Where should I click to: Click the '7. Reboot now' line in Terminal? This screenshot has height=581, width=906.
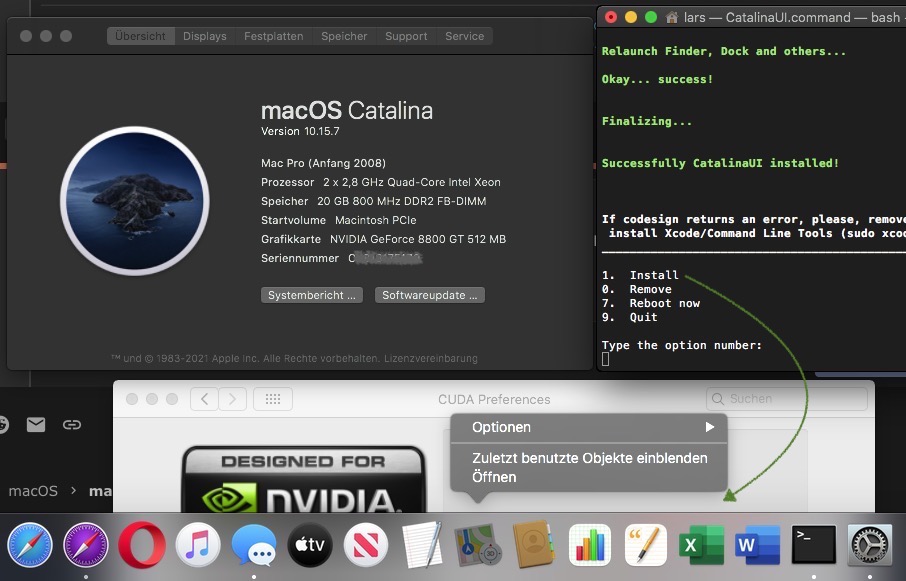pos(651,303)
